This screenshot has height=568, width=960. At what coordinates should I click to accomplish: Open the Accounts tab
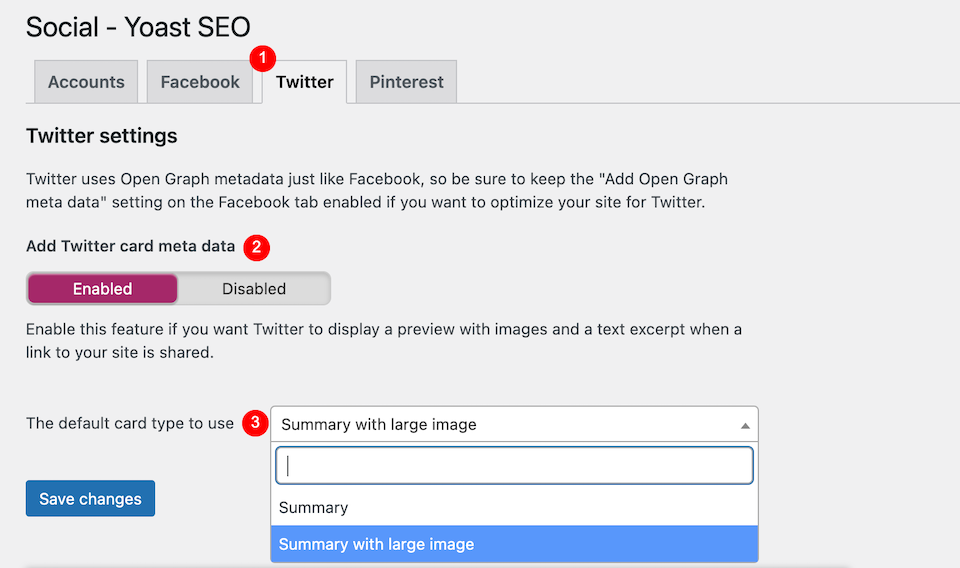(x=86, y=82)
